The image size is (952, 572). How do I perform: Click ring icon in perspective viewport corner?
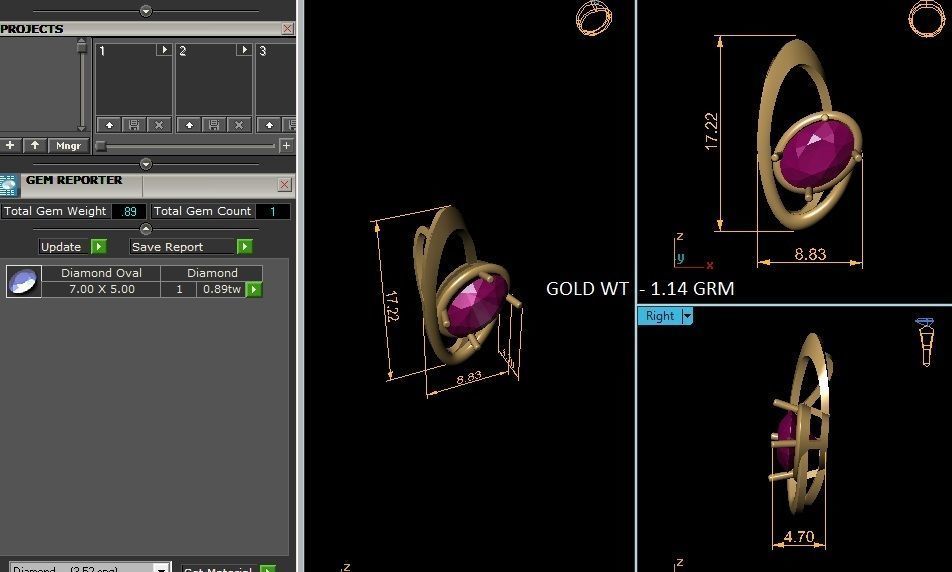[594, 18]
